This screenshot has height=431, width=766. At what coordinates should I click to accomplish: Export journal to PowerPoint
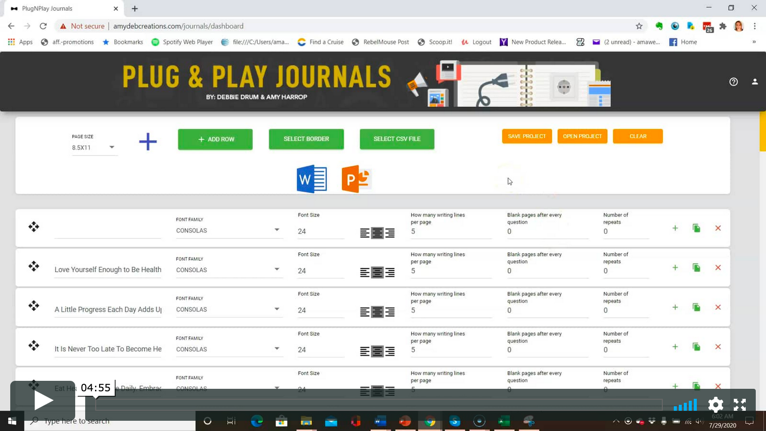tap(356, 179)
